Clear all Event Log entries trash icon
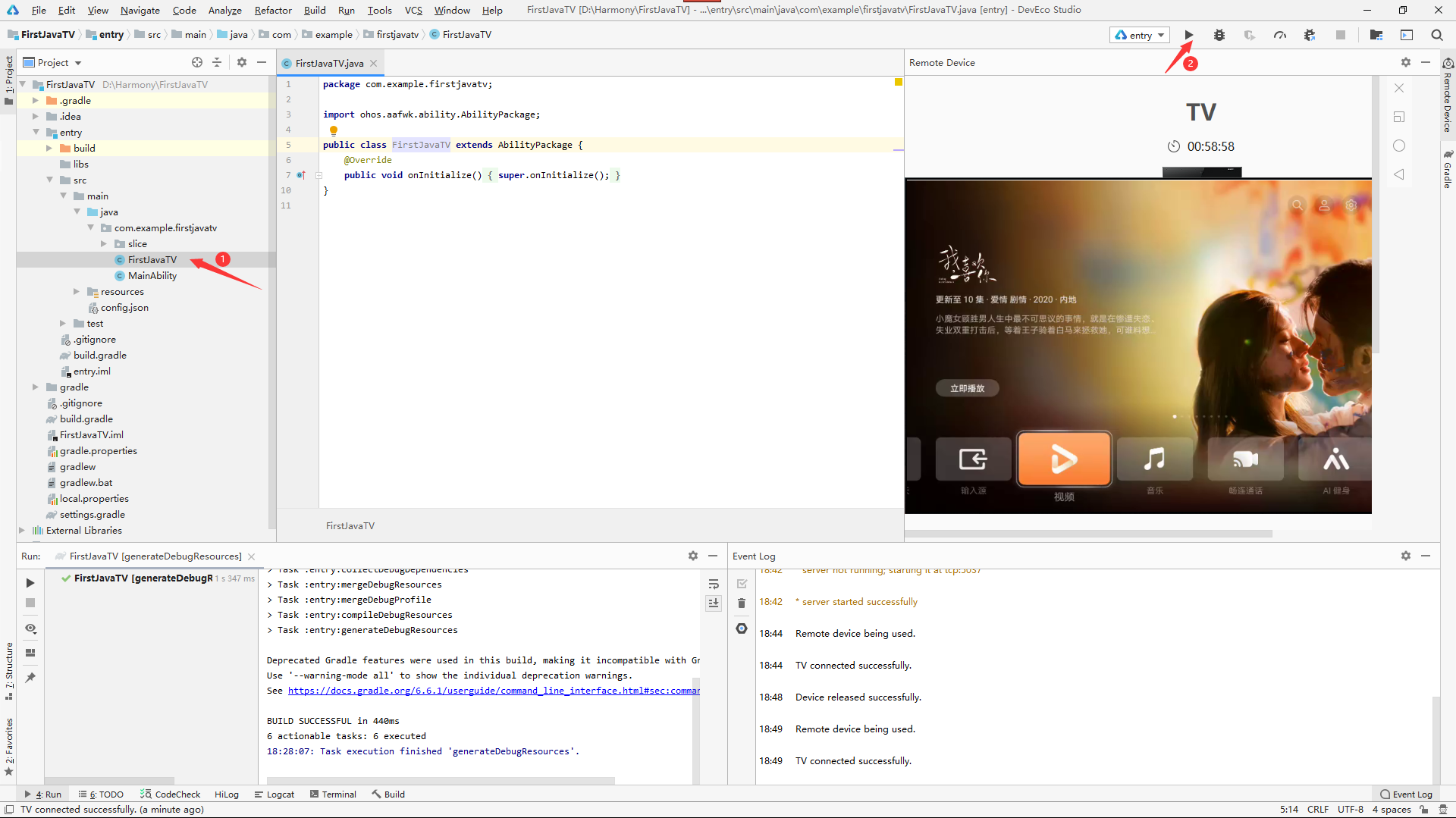 pos(742,603)
